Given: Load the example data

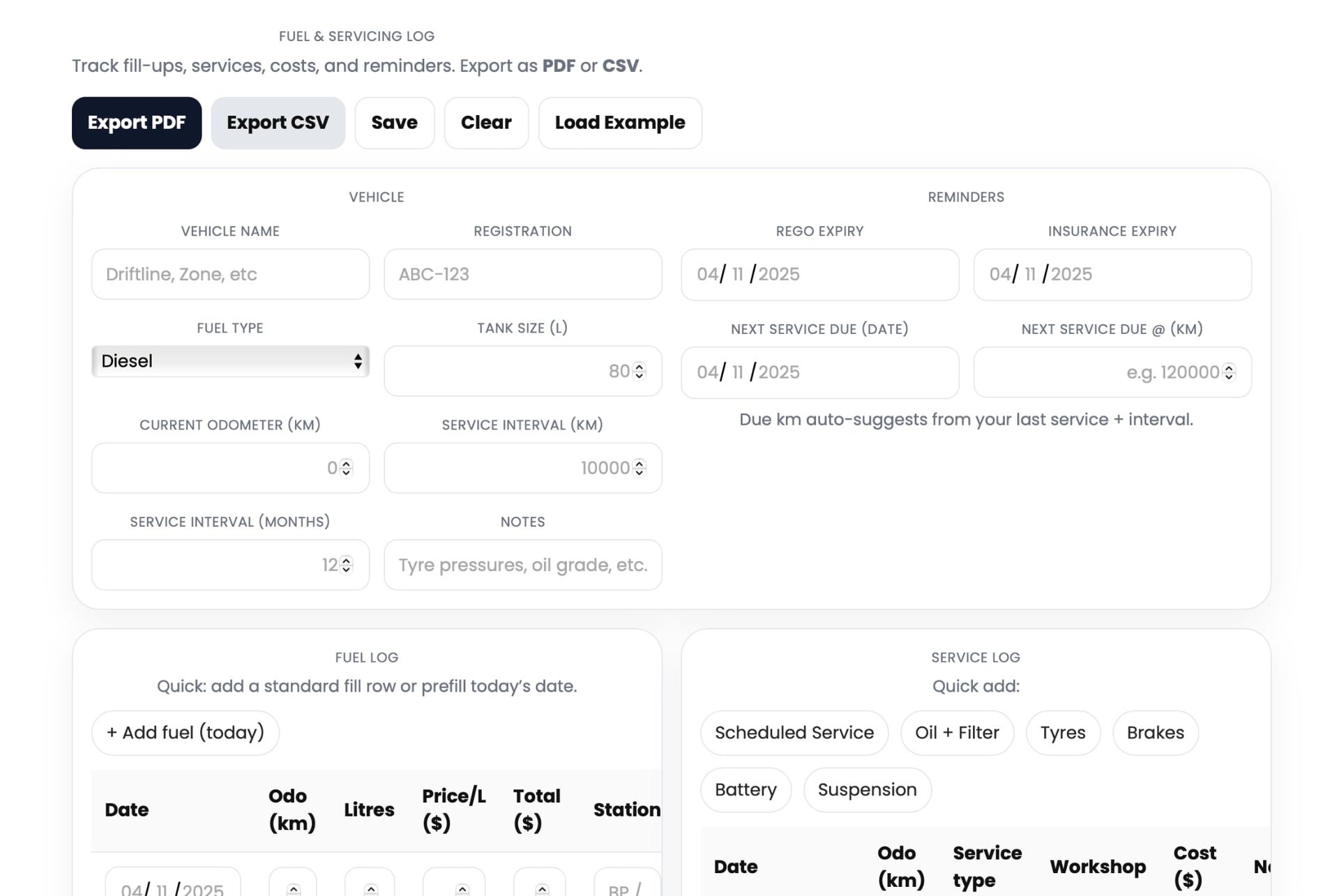Looking at the screenshot, I should click(x=620, y=123).
